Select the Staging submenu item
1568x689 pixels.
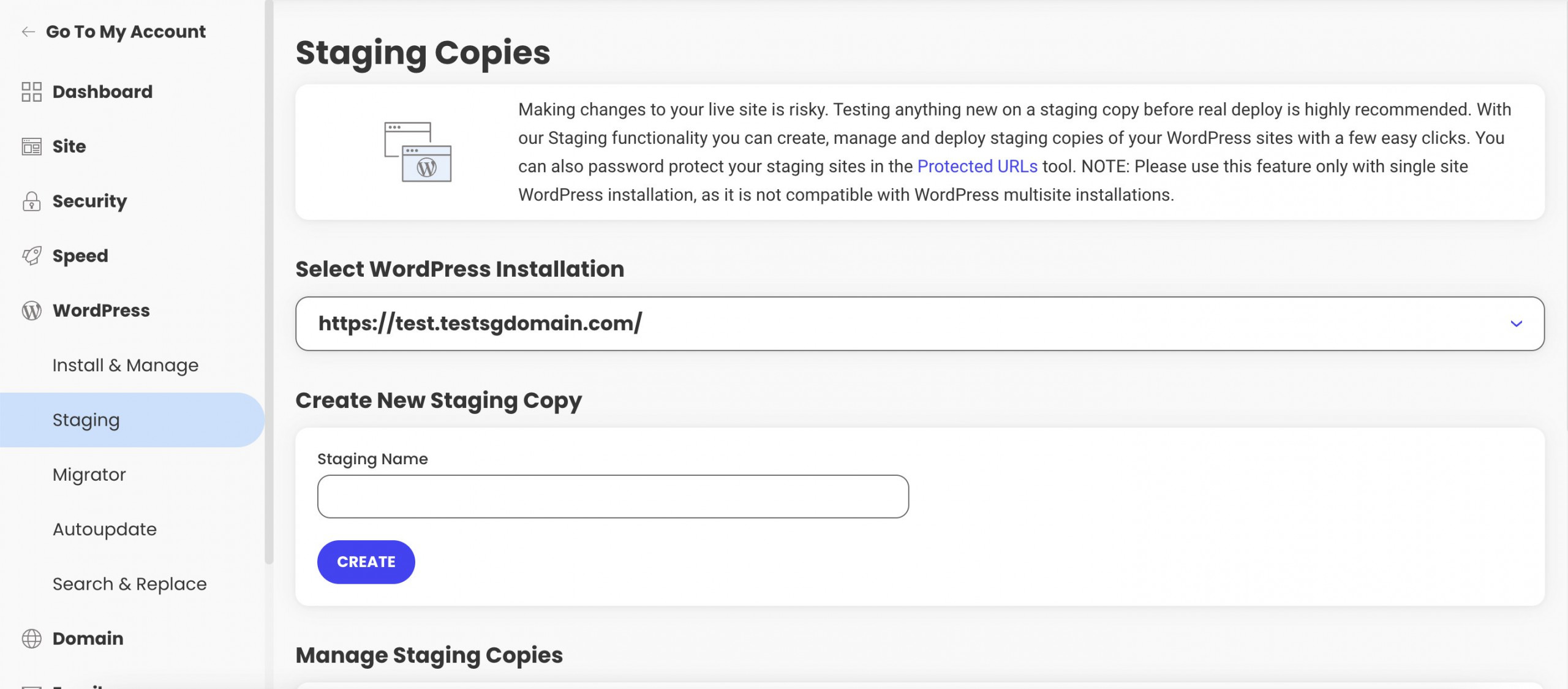[132, 420]
